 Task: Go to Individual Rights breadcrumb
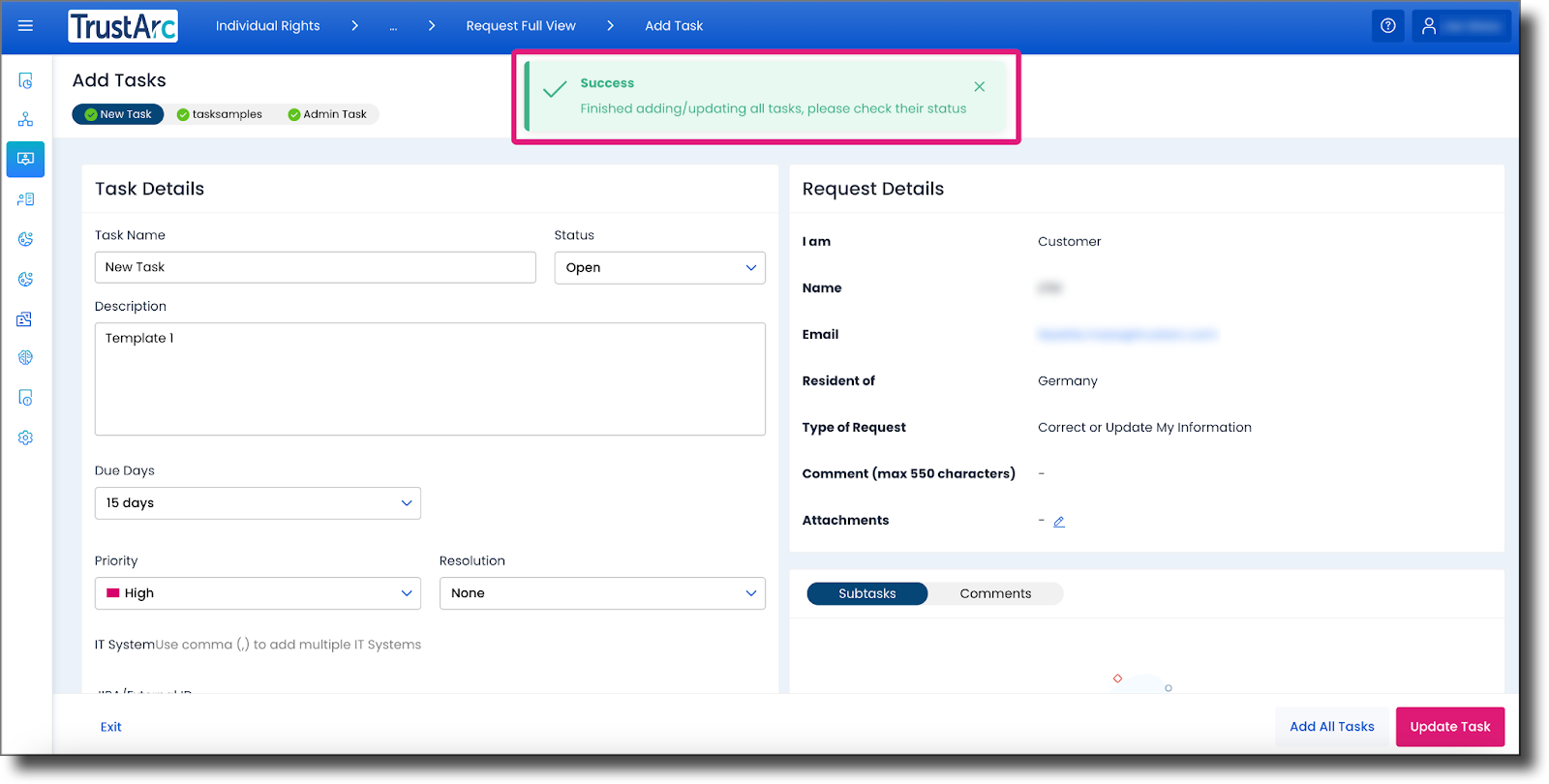point(267,26)
